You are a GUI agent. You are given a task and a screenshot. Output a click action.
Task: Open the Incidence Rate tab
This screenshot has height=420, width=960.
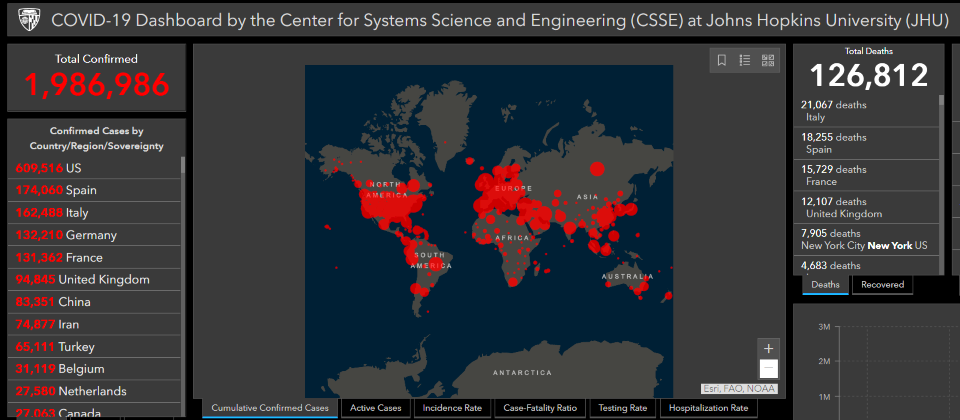[x=452, y=408]
